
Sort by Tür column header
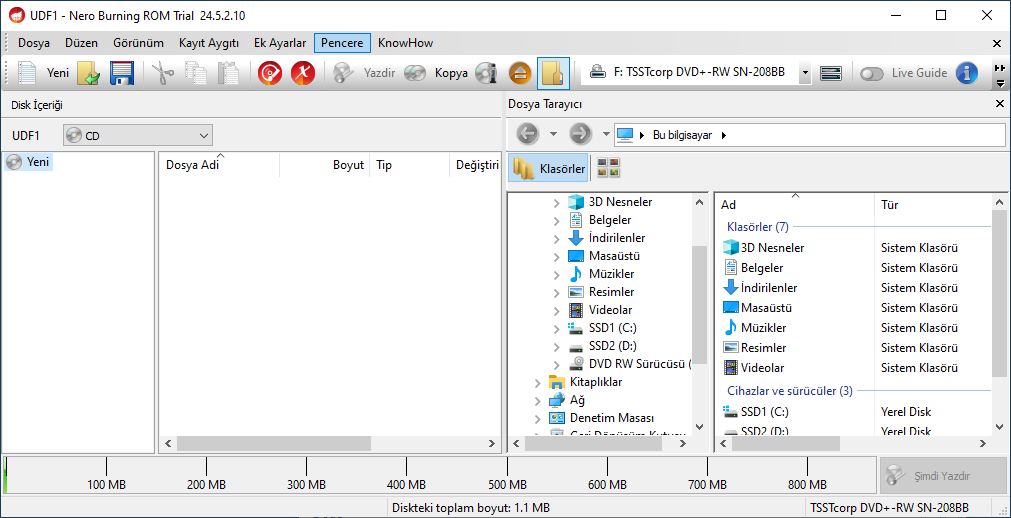(x=933, y=204)
